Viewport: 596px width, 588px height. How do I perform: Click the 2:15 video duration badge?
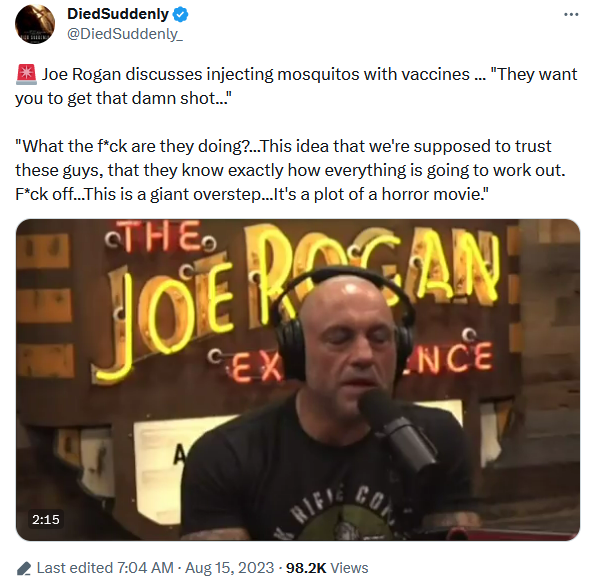(46, 519)
